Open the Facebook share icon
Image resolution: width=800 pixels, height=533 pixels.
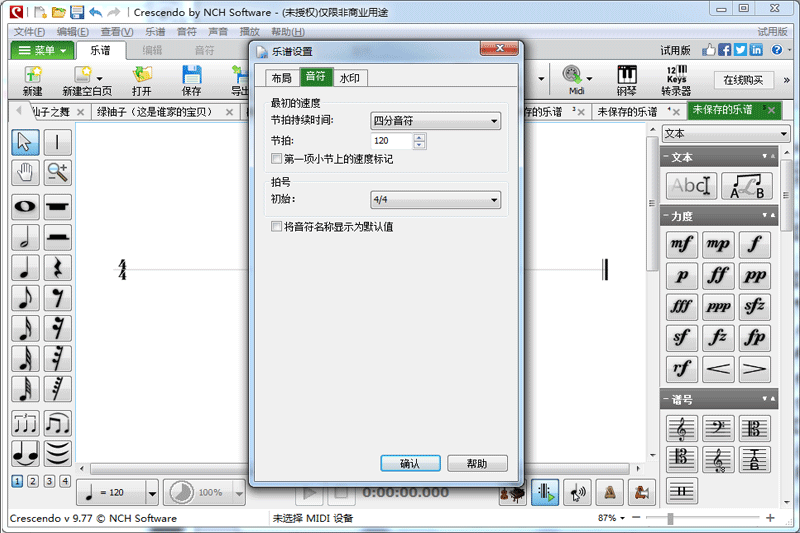tap(724, 49)
